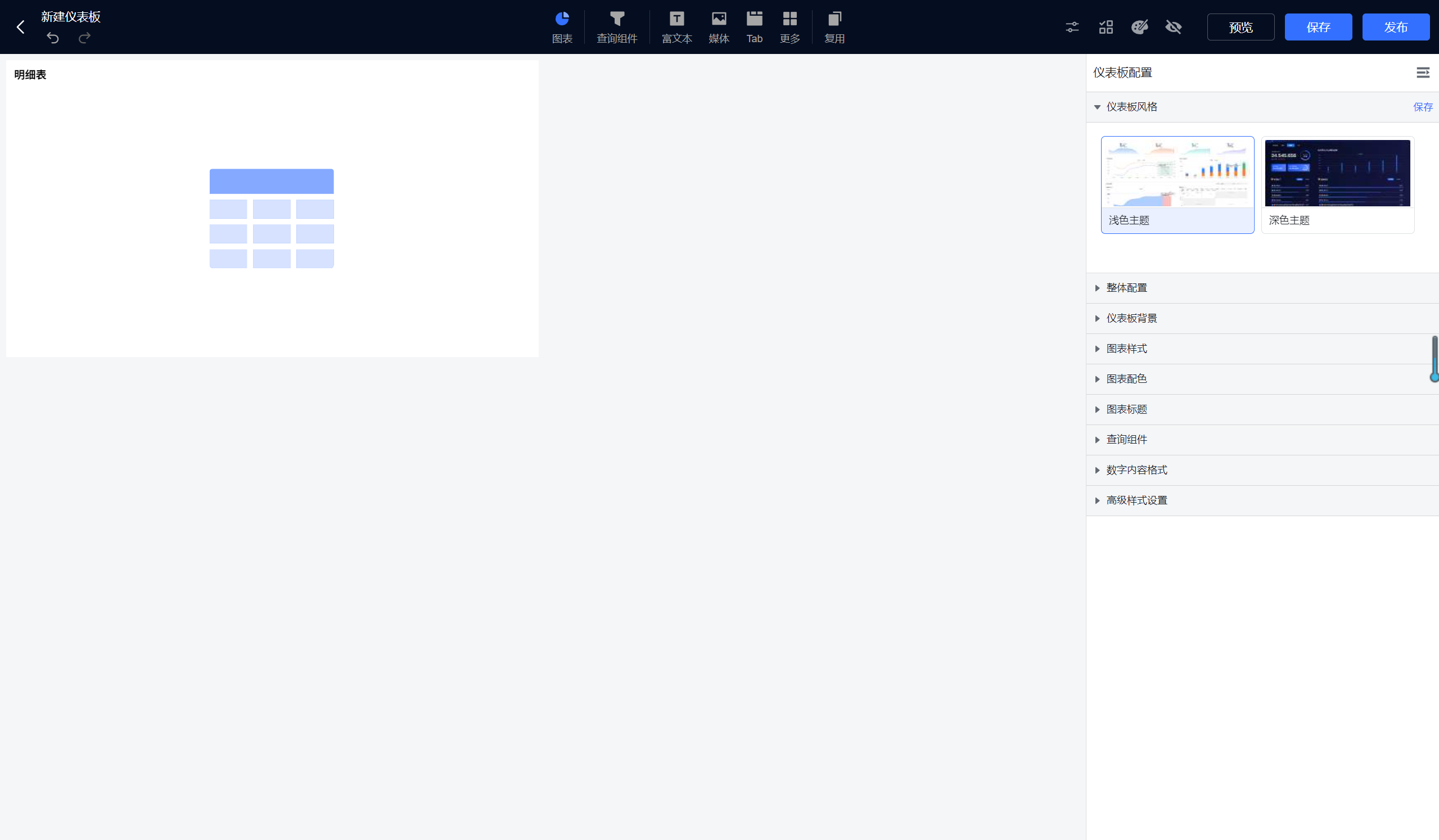This screenshot has height=840, width=1439.
Task: Click the redo icon
Action: tap(84, 38)
